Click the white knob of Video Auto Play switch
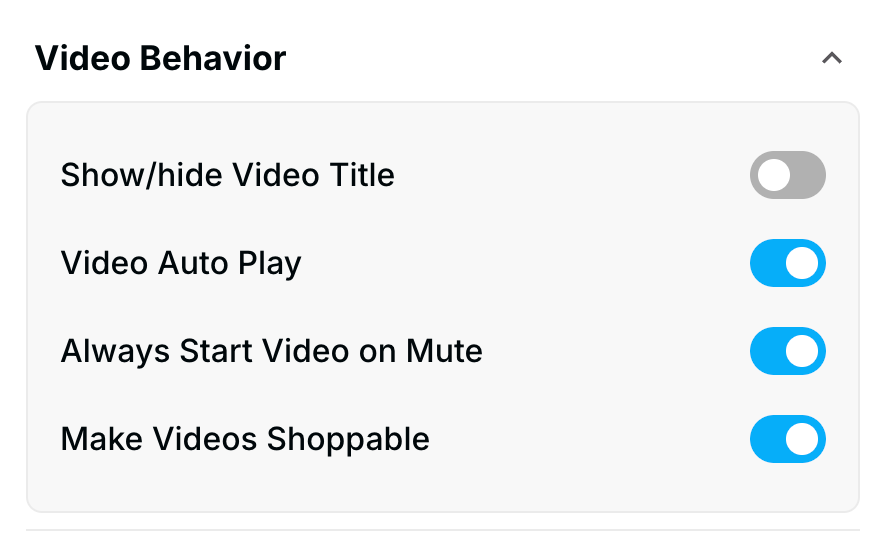Screen dimensions: 882x548 click(x=802, y=263)
